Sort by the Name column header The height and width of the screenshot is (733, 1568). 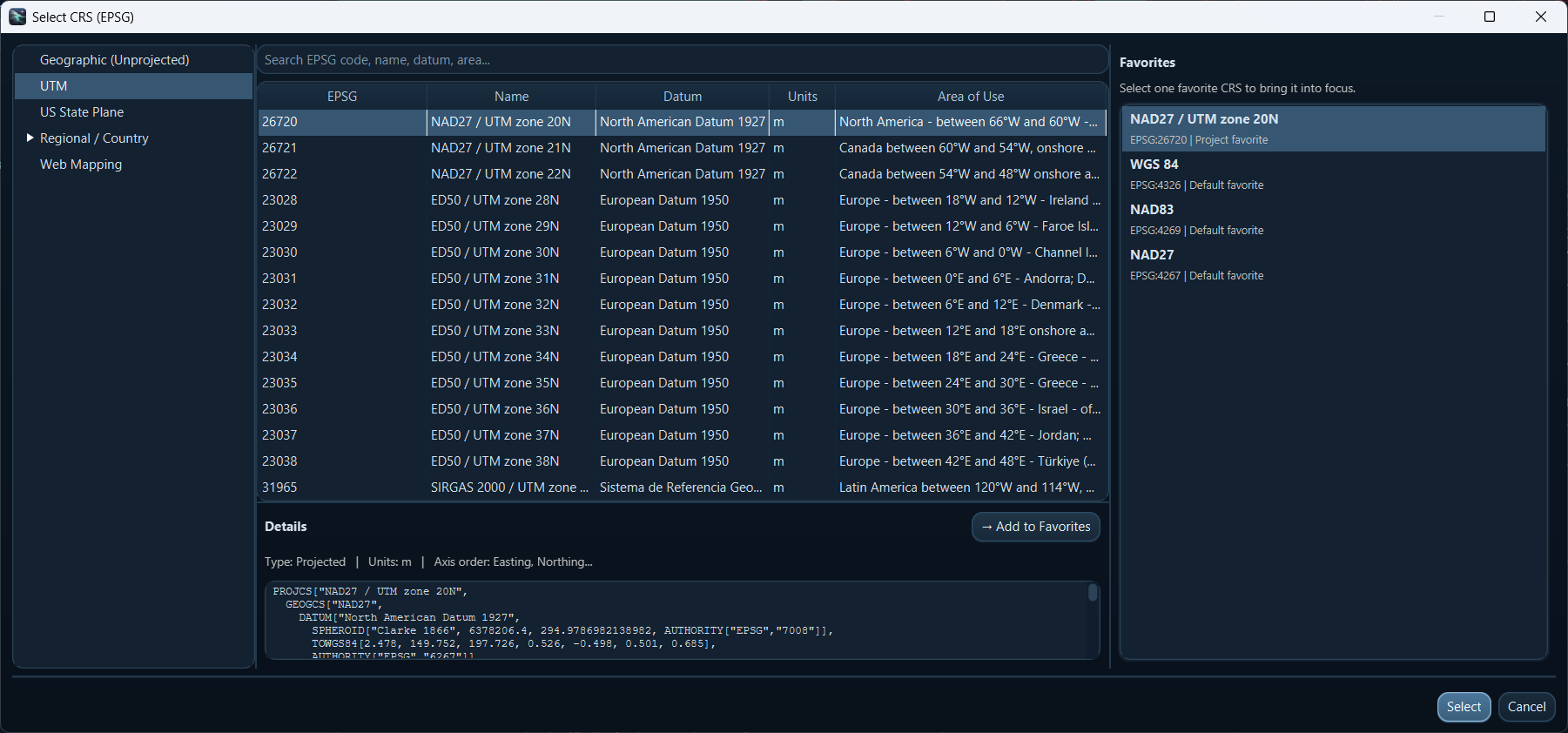(511, 97)
